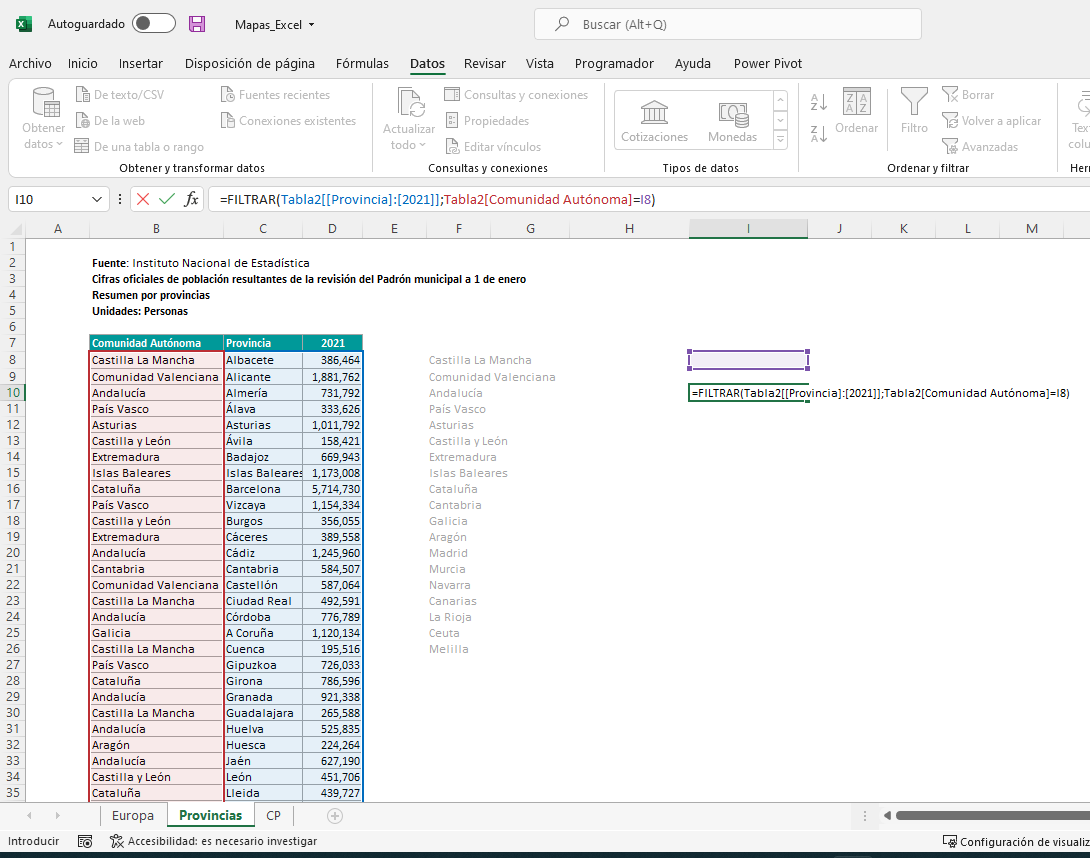Click the Guardar save icon
The width and height of the screenshot is (1090, 858).
[x=196, y=22]
